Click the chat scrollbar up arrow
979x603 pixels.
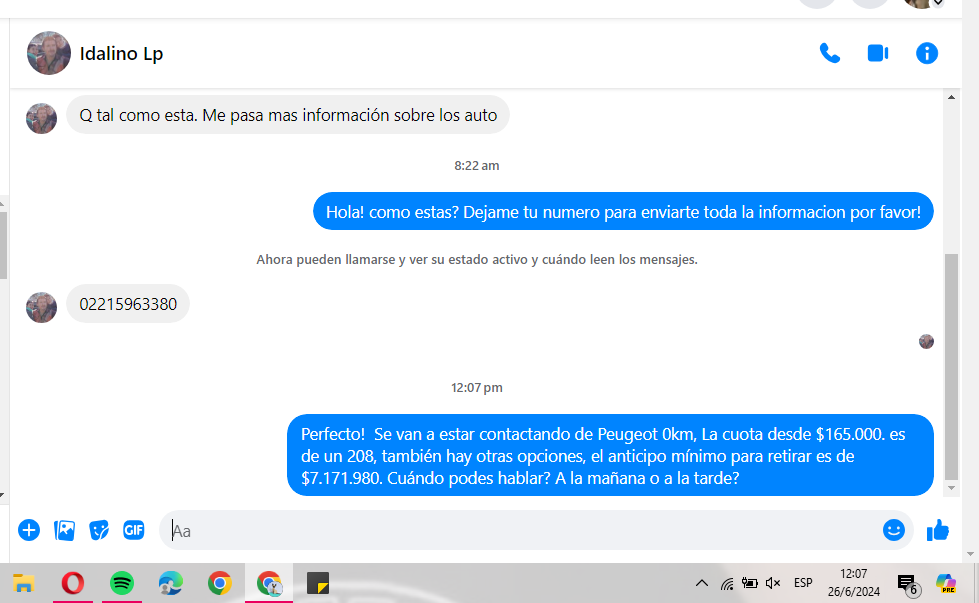click(951, 97)
